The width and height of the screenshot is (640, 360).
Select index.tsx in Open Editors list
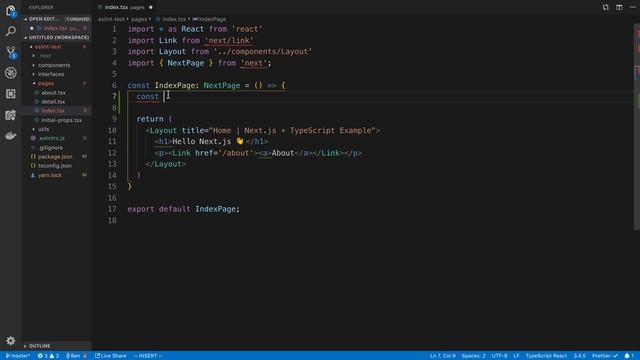tap(56, 29)
